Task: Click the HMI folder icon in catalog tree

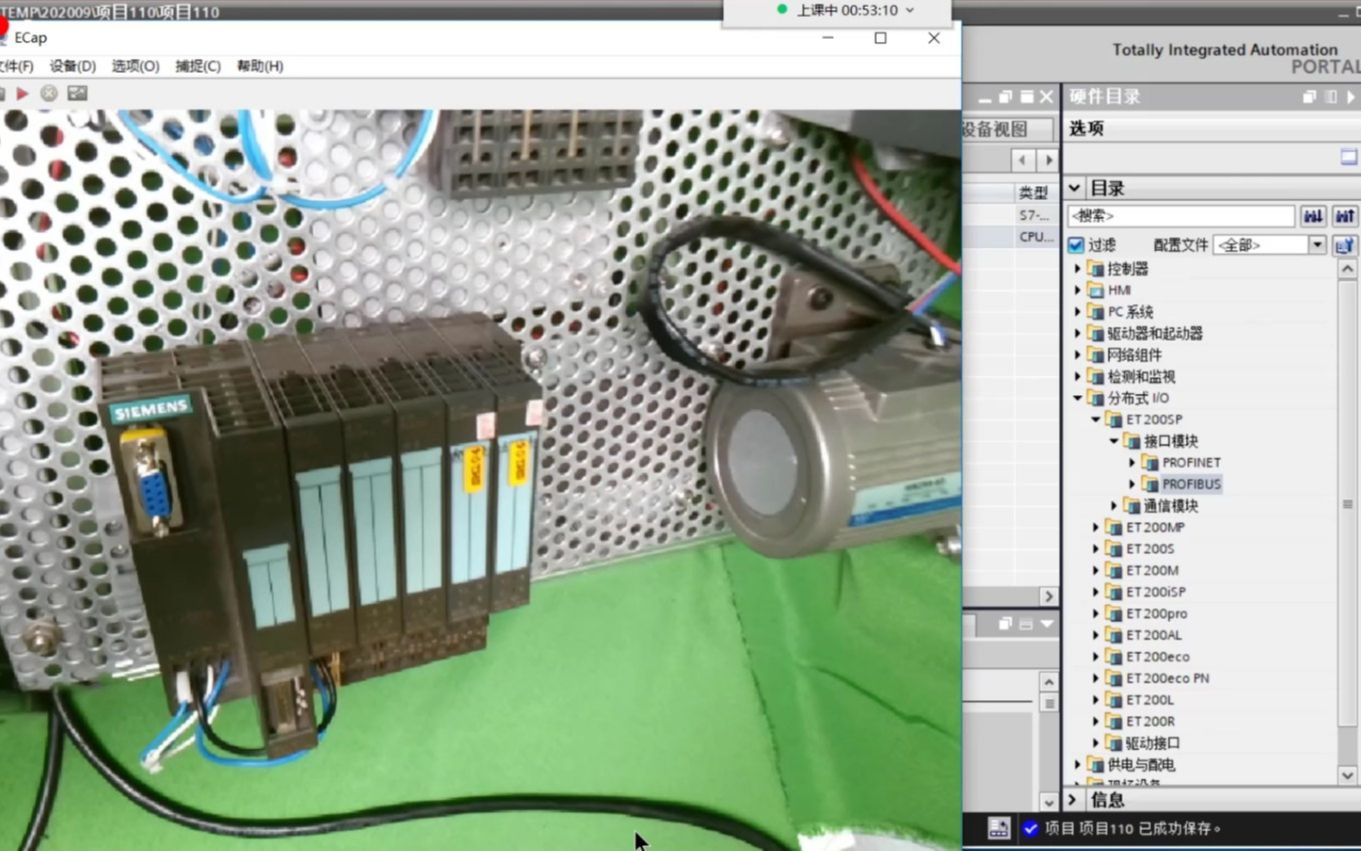Action: tap(1096, 290)
